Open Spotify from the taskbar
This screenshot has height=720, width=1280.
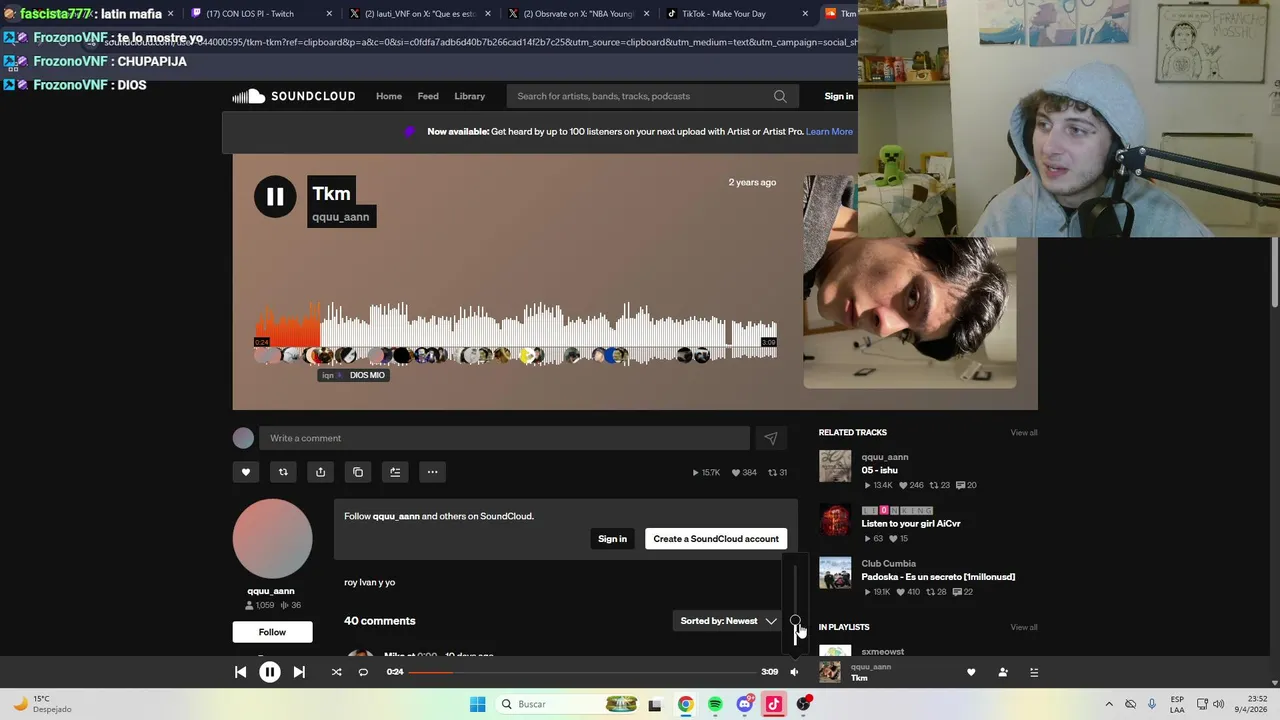click(x=715, y=704)
